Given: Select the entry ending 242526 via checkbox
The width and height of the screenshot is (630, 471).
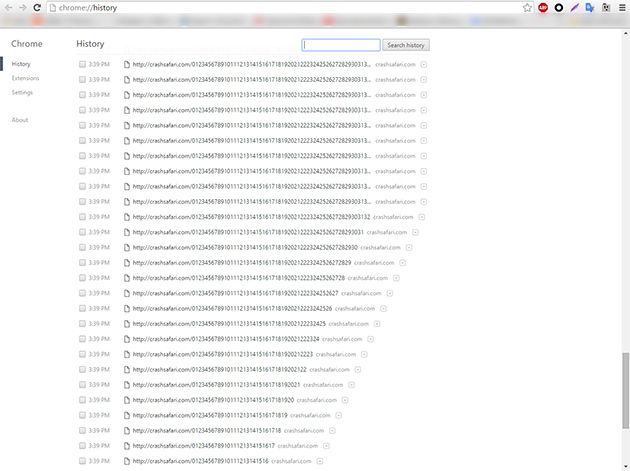Looking at the screenshot, I should point(82,309).
